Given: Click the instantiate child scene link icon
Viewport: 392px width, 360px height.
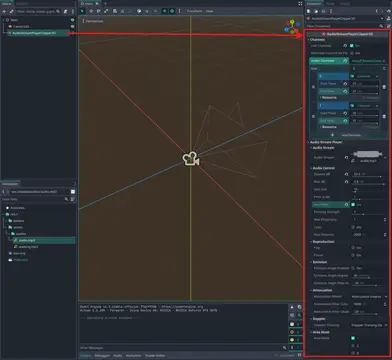Looking at the screenshot, I should (x=11, y=11).
